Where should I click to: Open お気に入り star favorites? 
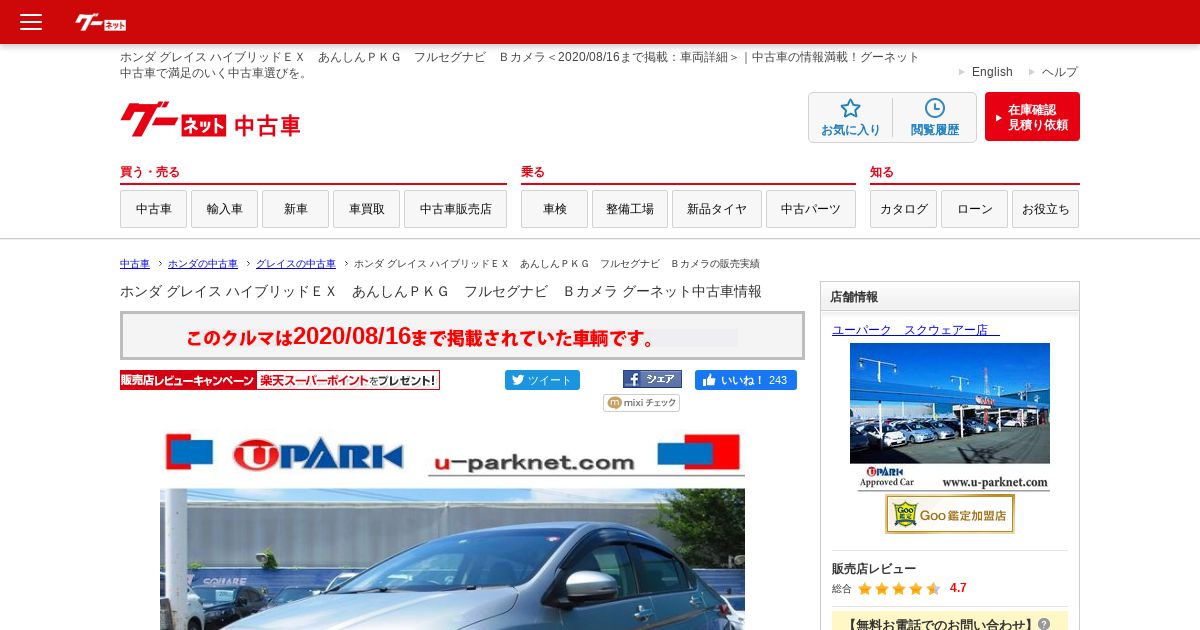[x=851, y=118]
